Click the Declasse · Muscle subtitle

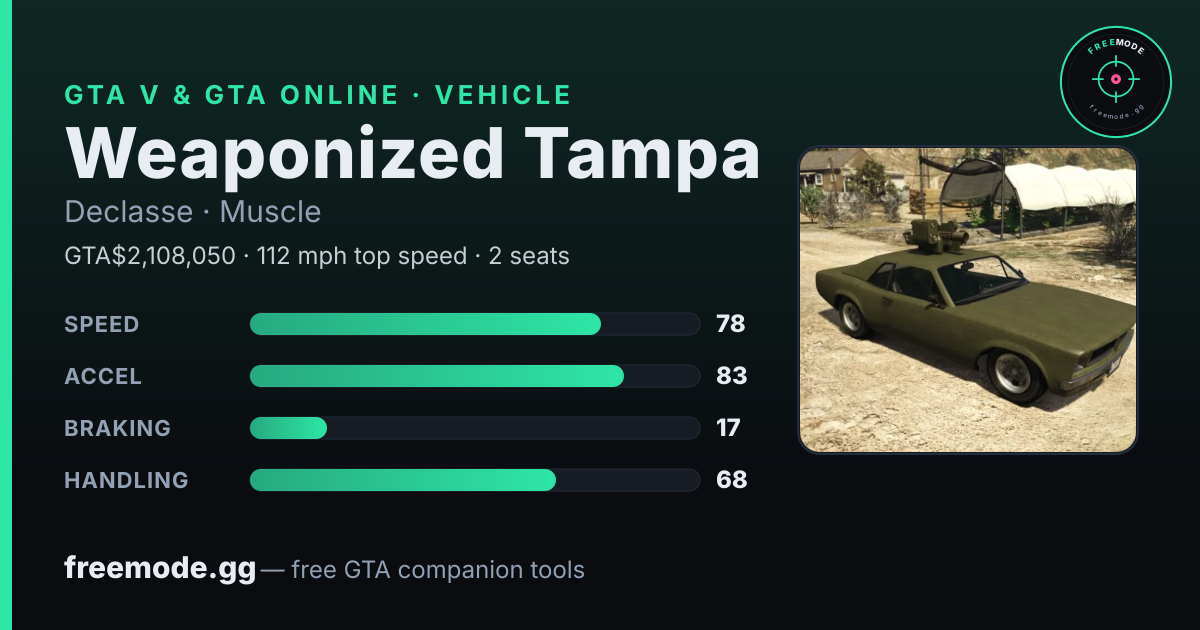(193, 212)
